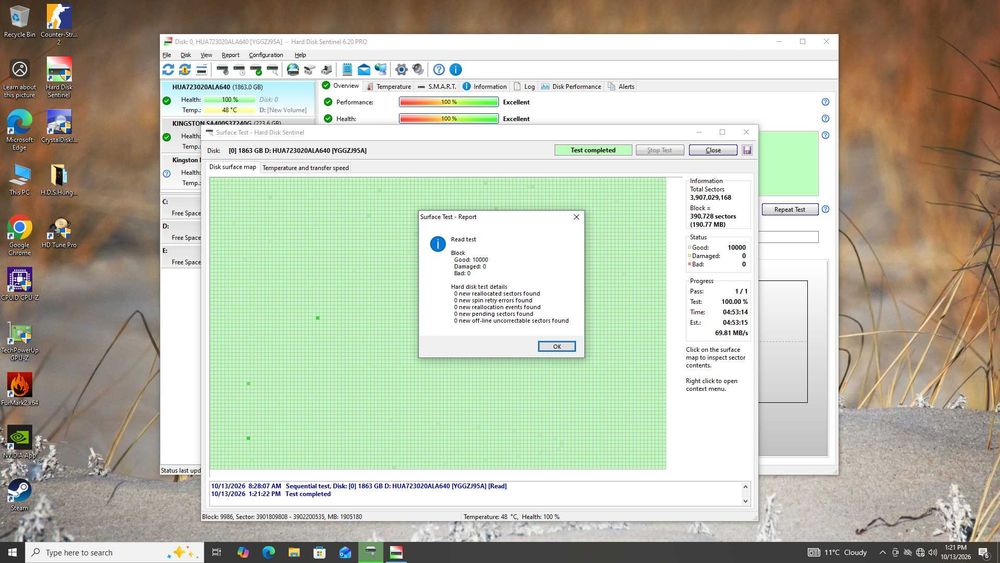Click the Refresh toolbar icon

pos(168,69)
